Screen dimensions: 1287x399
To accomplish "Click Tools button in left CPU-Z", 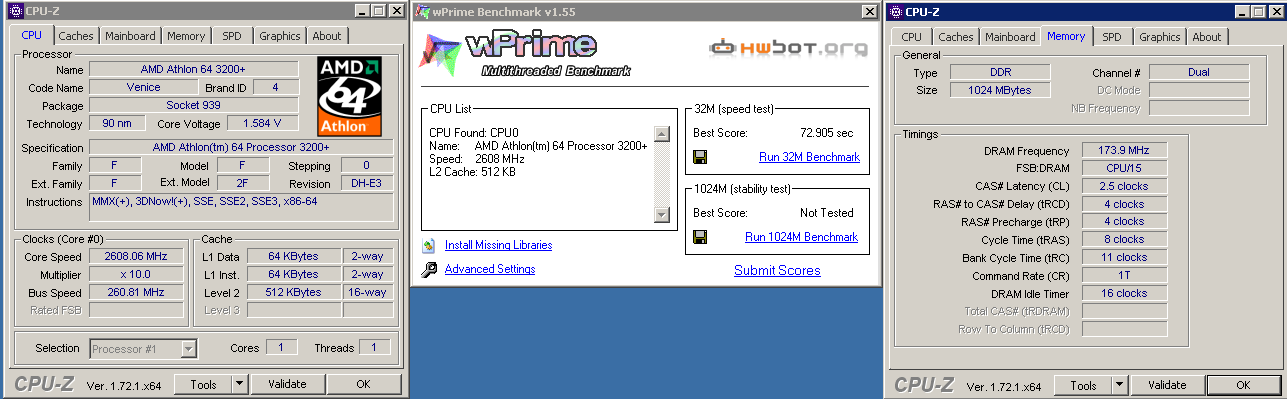I will (203, 384).
